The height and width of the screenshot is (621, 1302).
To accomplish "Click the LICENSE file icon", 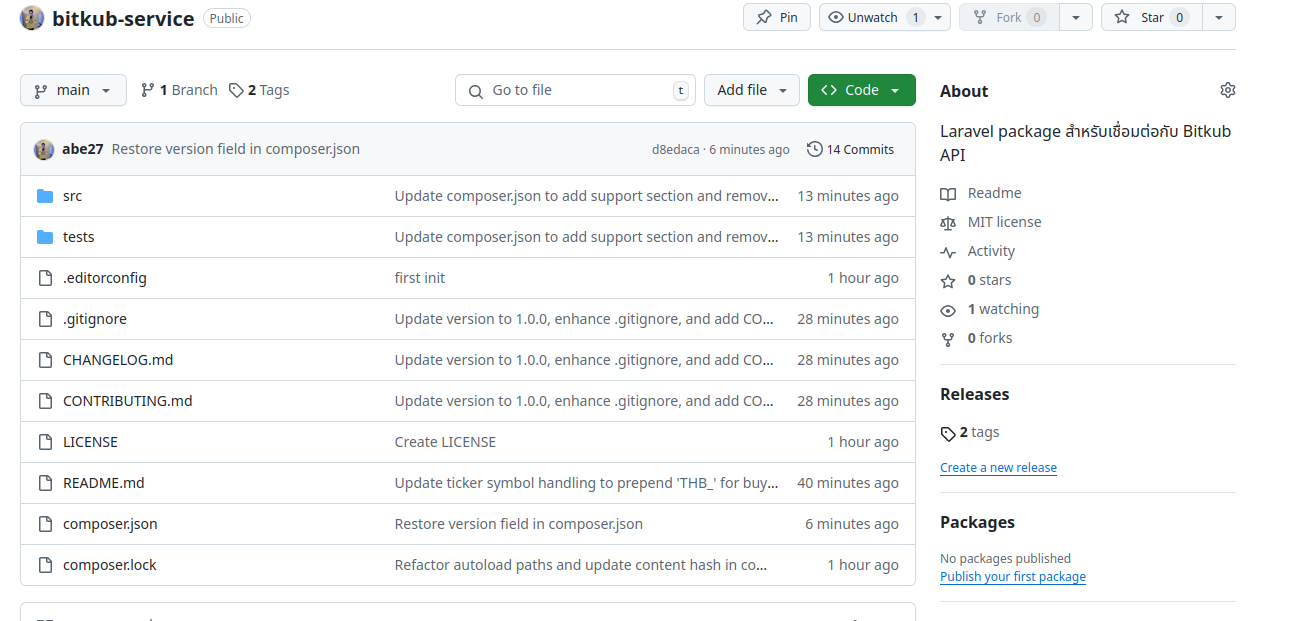I will pyautogui.click(x=45, y=442).
